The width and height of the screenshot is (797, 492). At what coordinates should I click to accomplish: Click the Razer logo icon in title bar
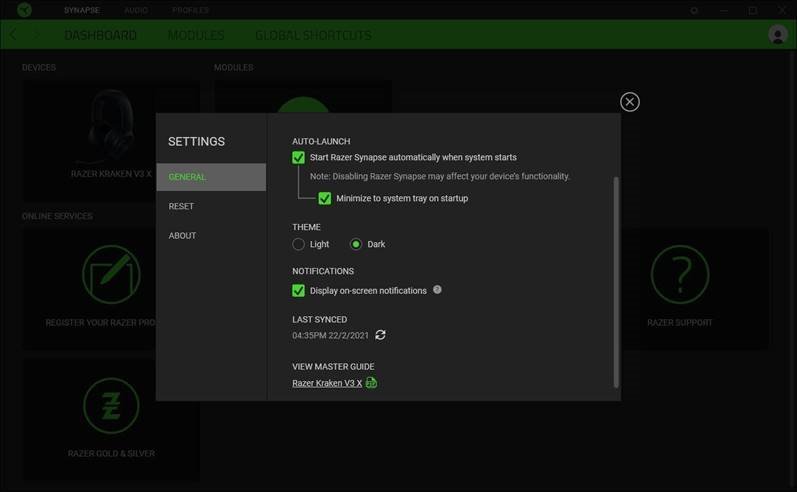point(24,10)
